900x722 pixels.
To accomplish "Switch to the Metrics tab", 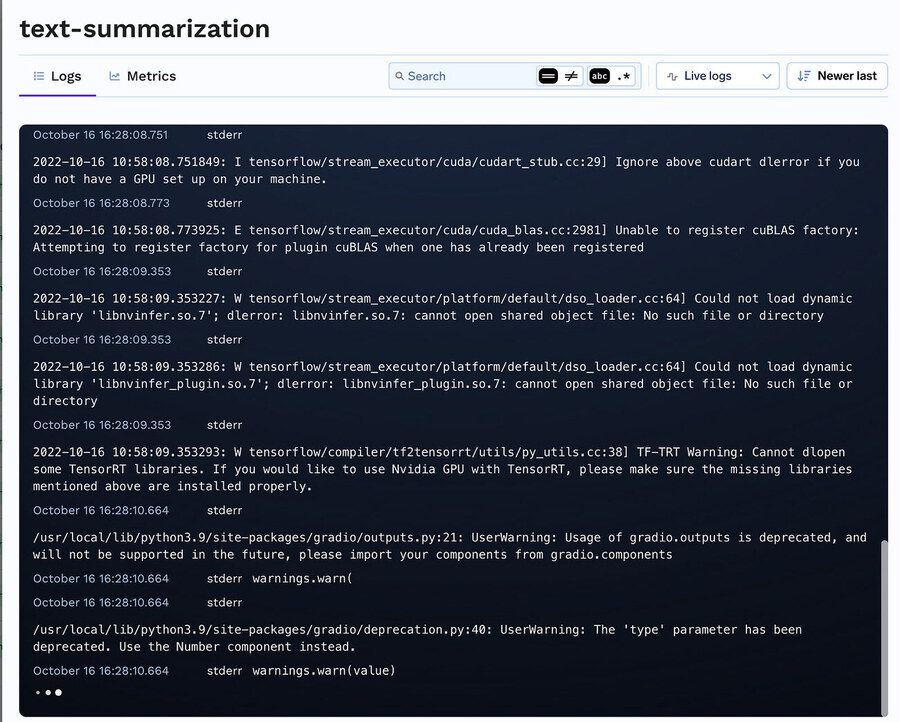I will tap(142, 76).
